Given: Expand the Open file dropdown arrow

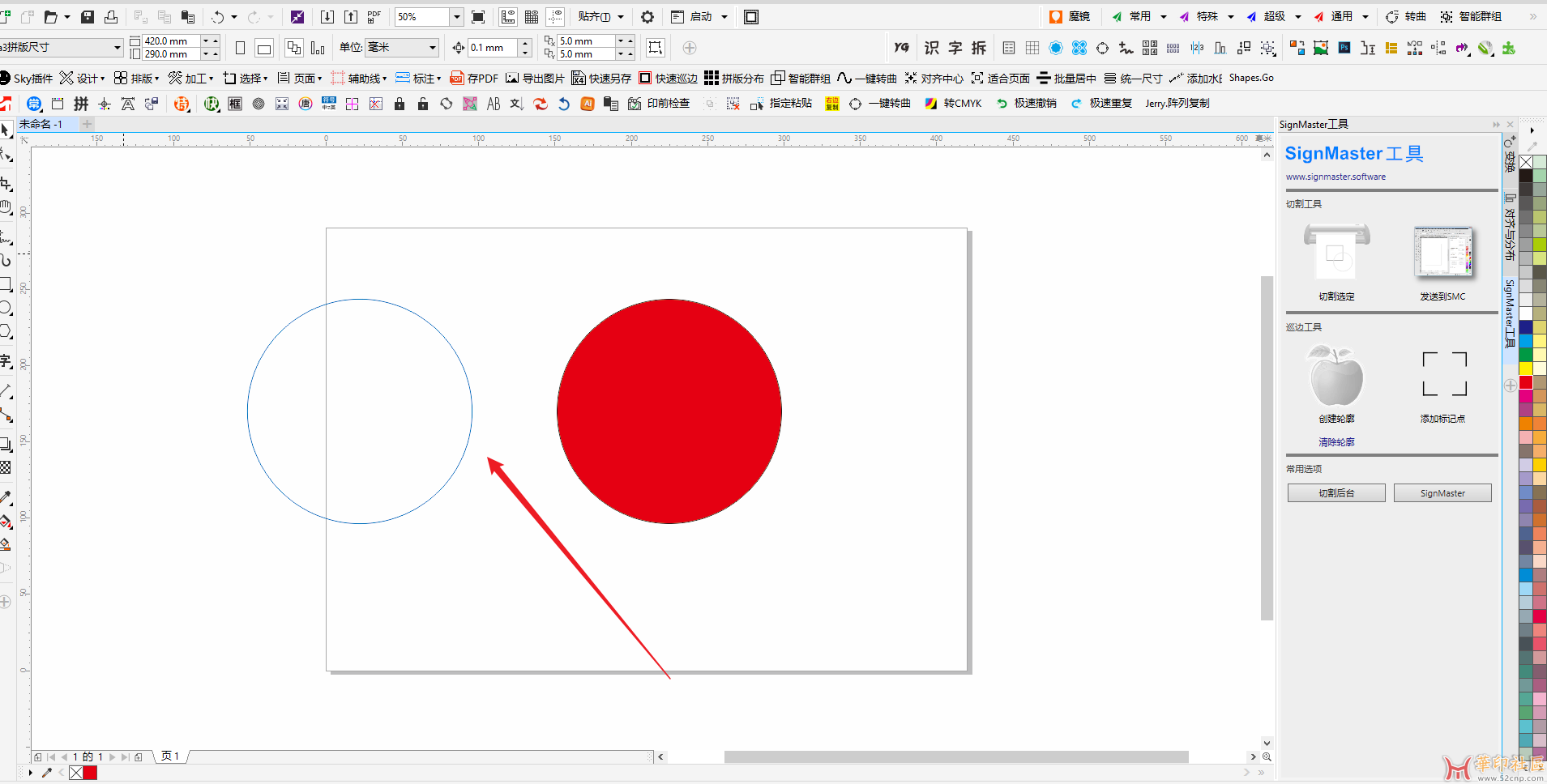Looking at the screenshot, I should click(x=67, y=16).
